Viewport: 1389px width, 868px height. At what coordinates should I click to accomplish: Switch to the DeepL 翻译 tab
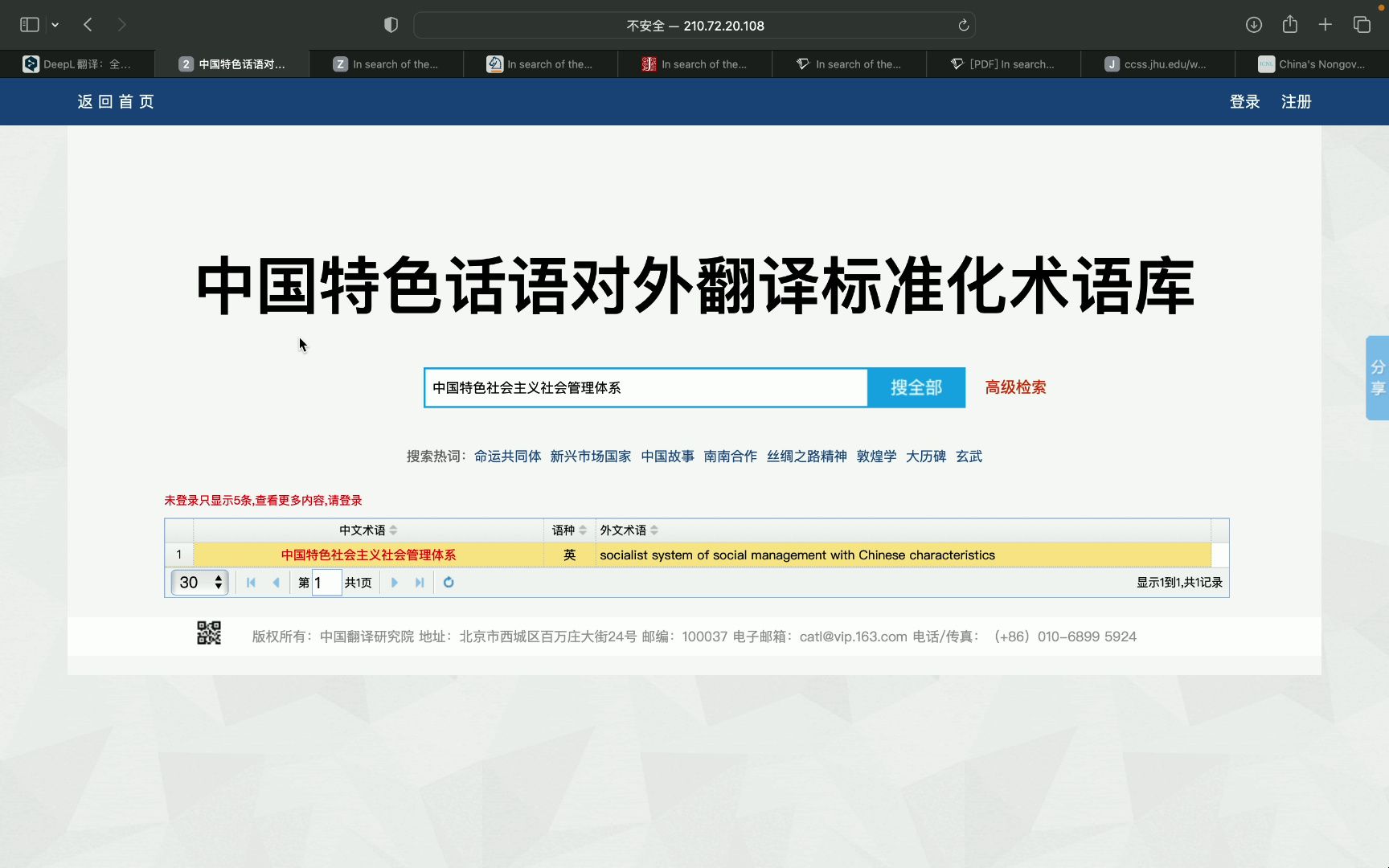tap(77, 64)
